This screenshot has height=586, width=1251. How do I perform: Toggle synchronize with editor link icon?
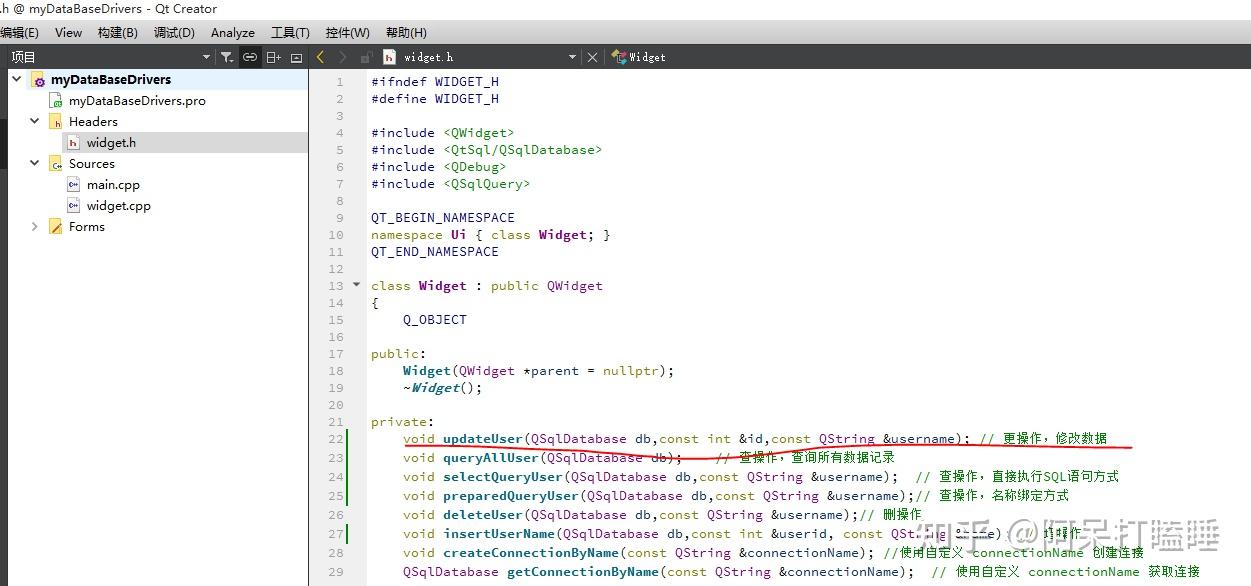(x=250, y=57)
